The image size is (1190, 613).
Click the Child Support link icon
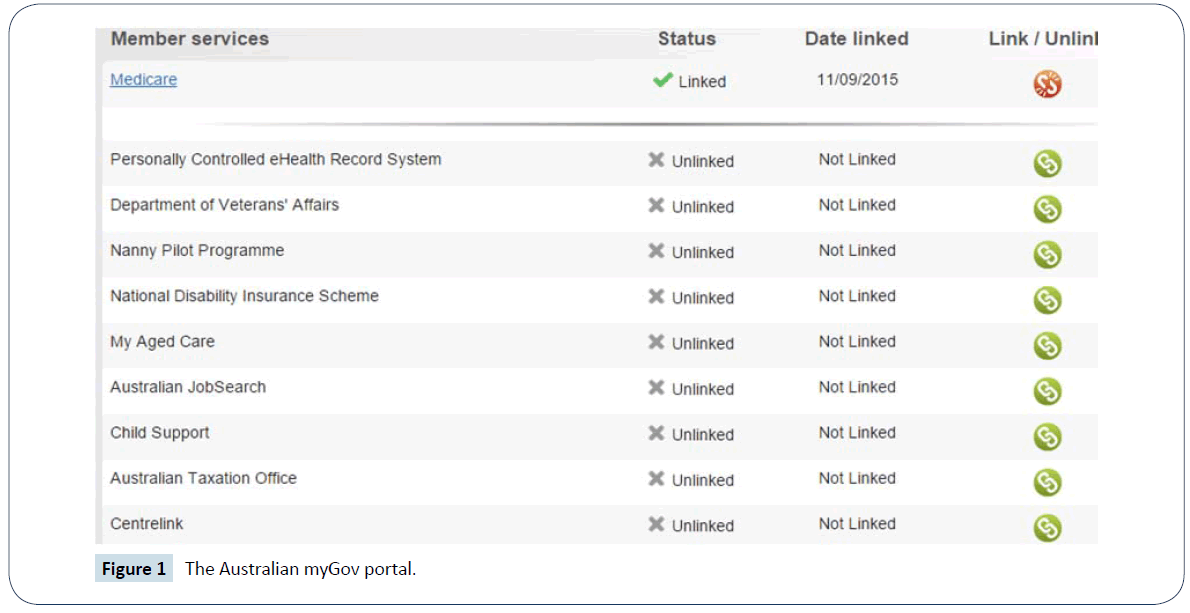click(x=1047, y=437)
